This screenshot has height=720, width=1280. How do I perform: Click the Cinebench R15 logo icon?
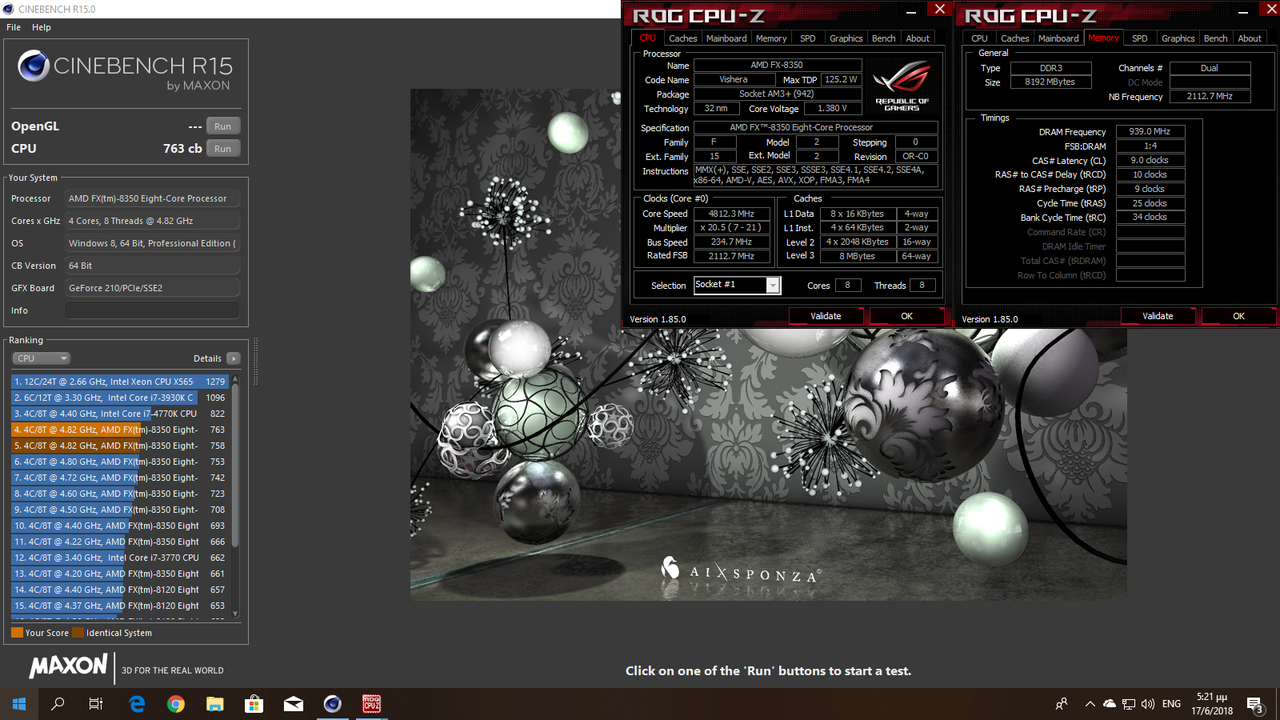34,67
